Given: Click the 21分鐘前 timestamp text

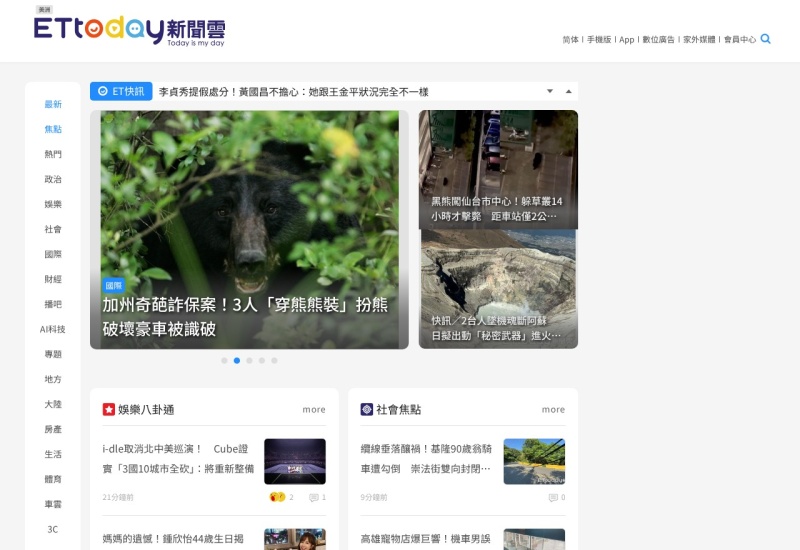Looking at the screenshot, I should click(118, 497).
